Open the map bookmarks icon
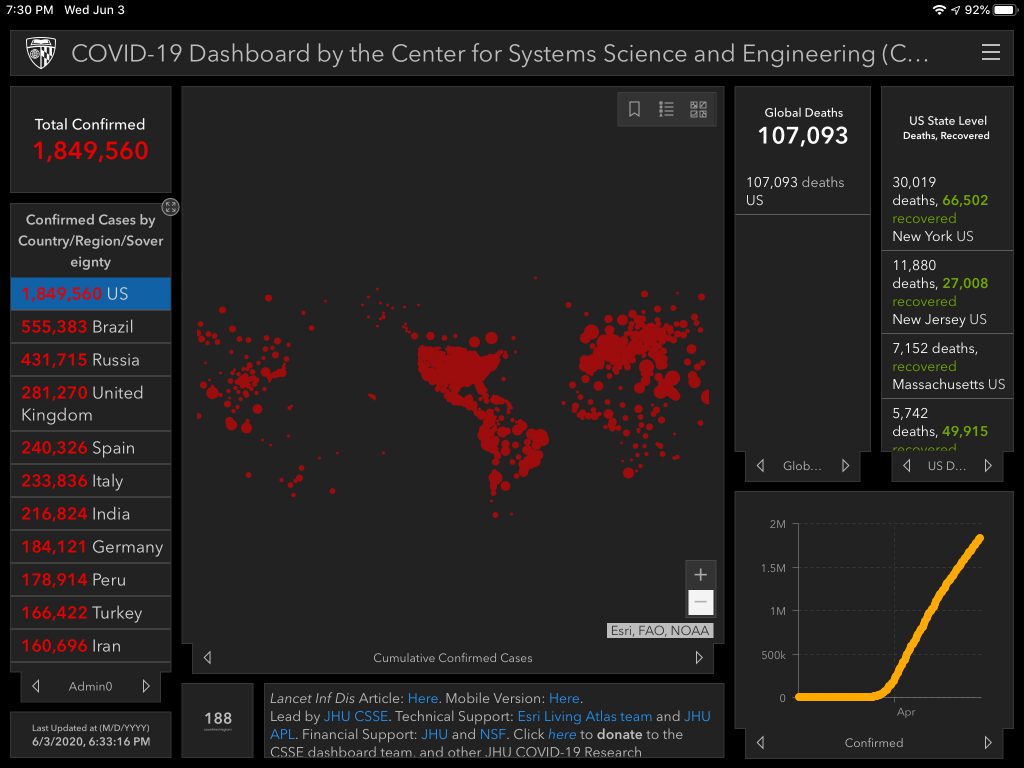The width and height of the screenshot is (1024, 768). [x=634, y=110]
